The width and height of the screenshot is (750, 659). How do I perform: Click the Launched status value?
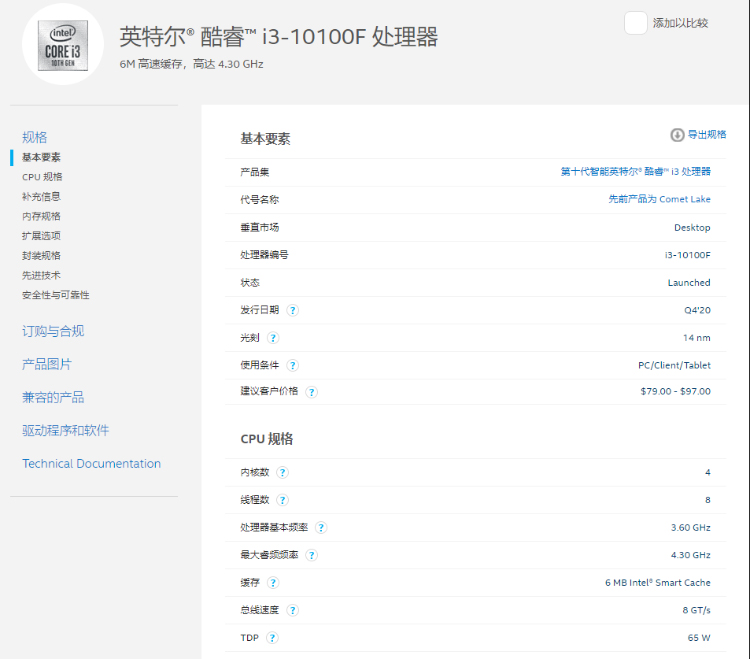point(689,283)
